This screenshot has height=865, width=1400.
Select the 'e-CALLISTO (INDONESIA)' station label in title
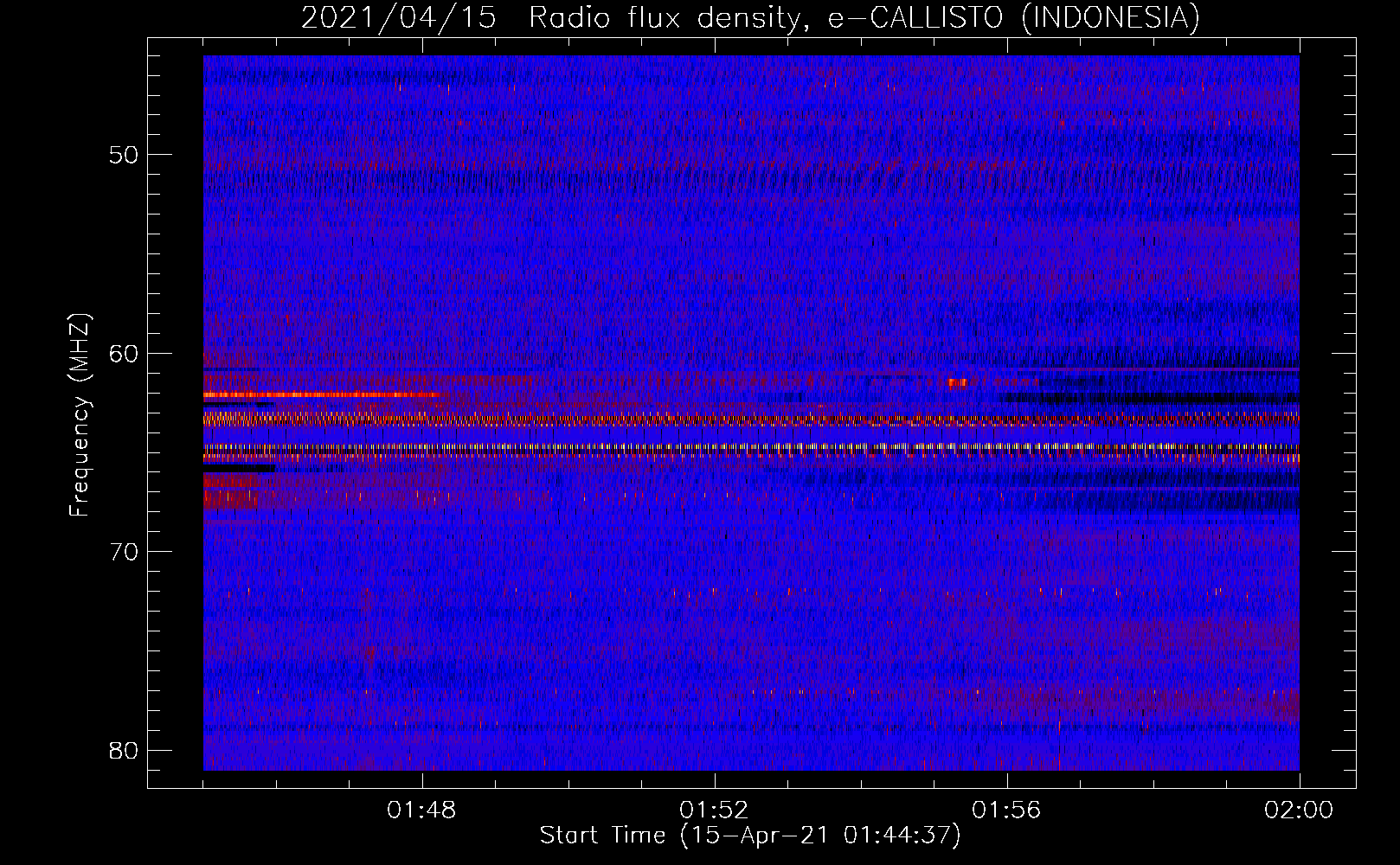(x=1014, y=17)
